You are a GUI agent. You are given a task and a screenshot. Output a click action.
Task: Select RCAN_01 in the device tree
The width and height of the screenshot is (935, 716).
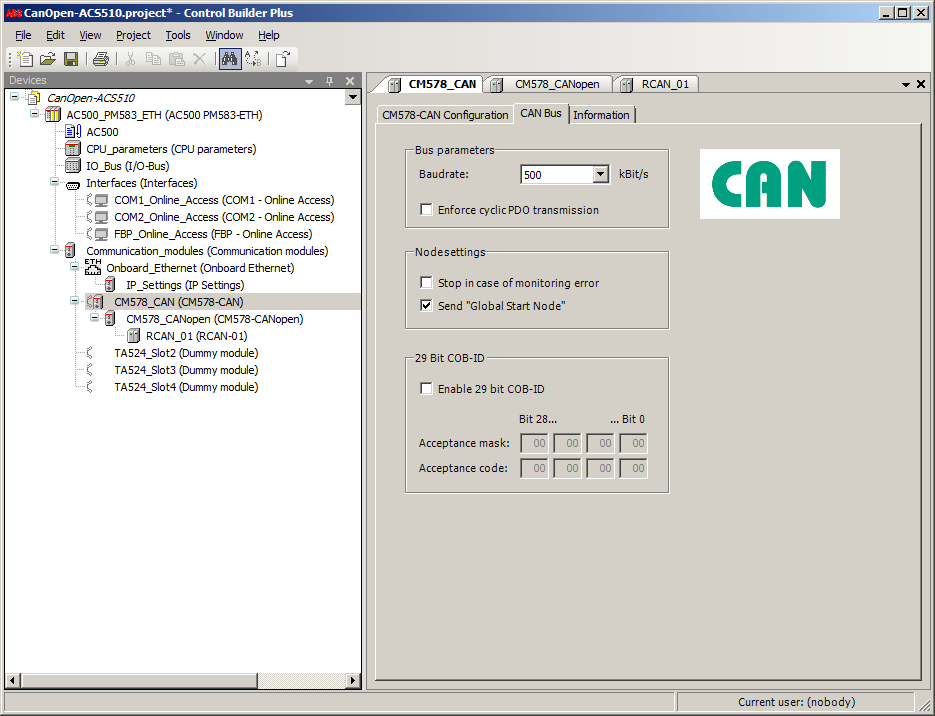196,336
